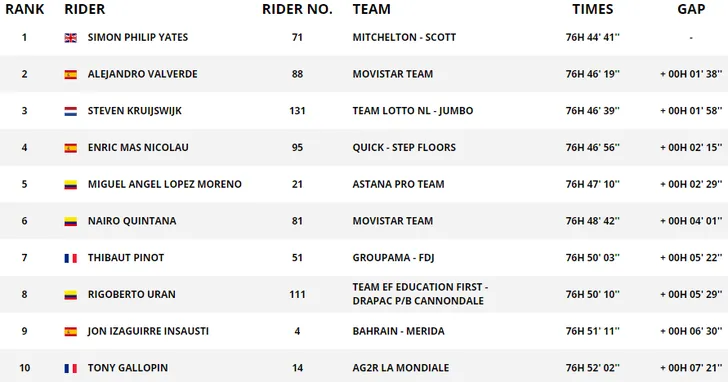Click the Dutch flag beside Steven Kruijswijk
This screenshot has width=728, height=382.
(x=71, y=111)
